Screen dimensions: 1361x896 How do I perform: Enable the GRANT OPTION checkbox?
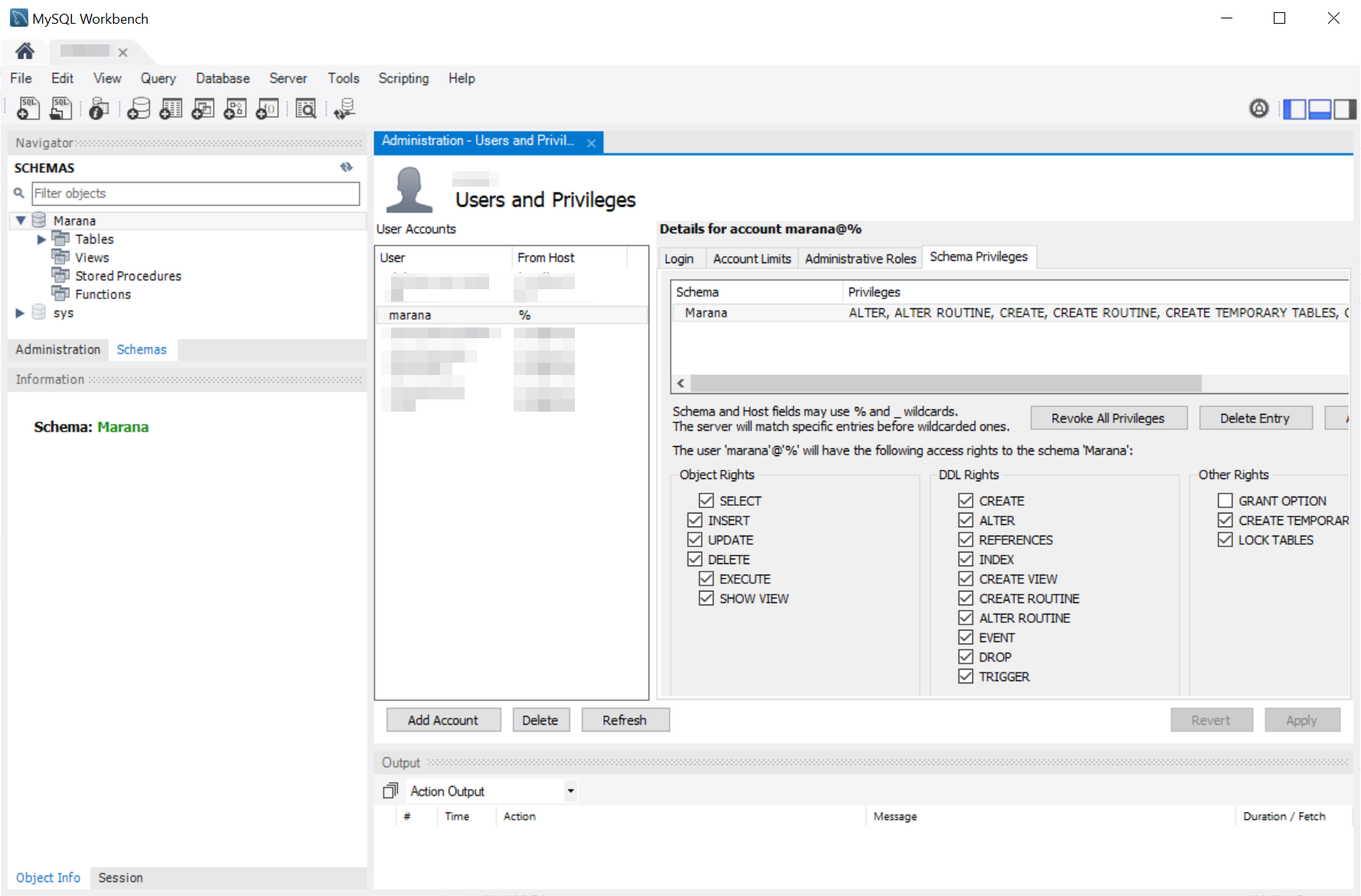tap(1225, 500)
